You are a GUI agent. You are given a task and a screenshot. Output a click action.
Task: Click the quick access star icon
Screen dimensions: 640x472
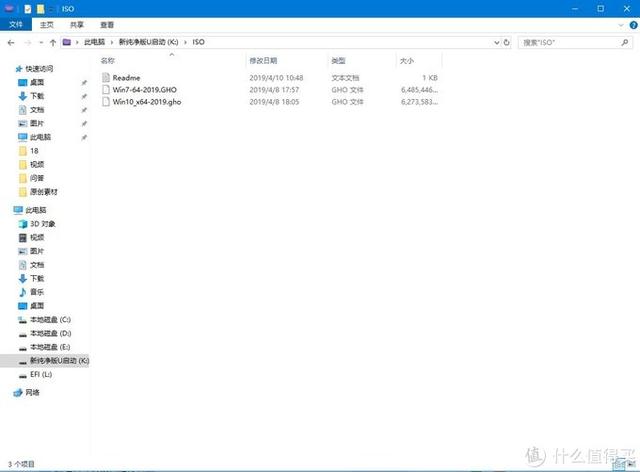pos(19,69)
